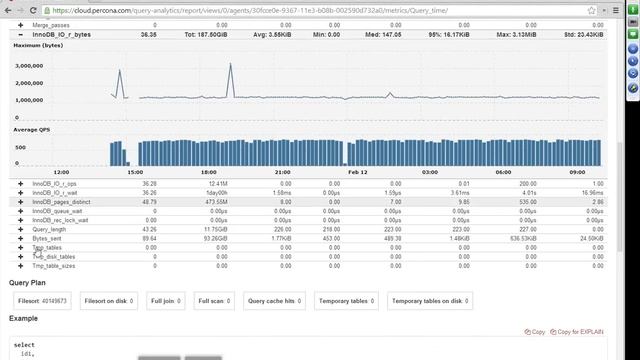The image size is (640, 360).
Task: Click the 'Avg: 3.55KiB' value
Action: pos(272,35)
